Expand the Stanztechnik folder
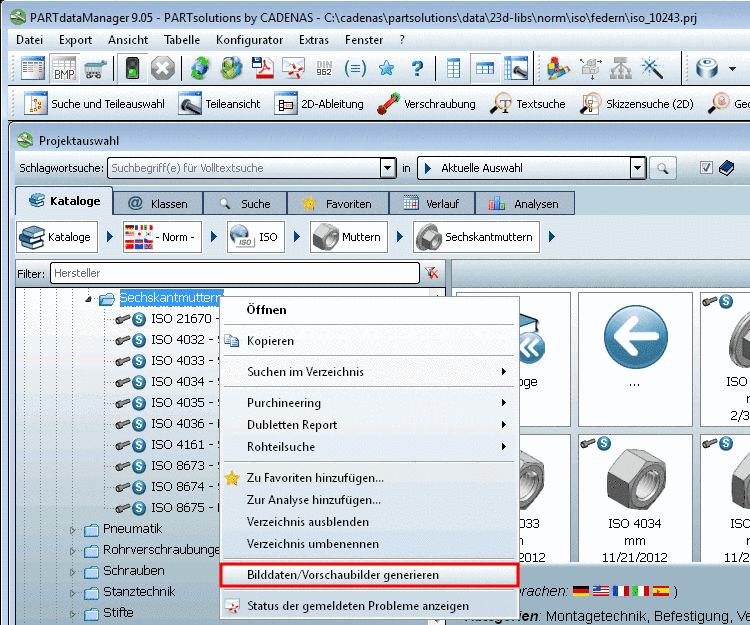This screenshot has width=750, height=625. pos(72,593)
